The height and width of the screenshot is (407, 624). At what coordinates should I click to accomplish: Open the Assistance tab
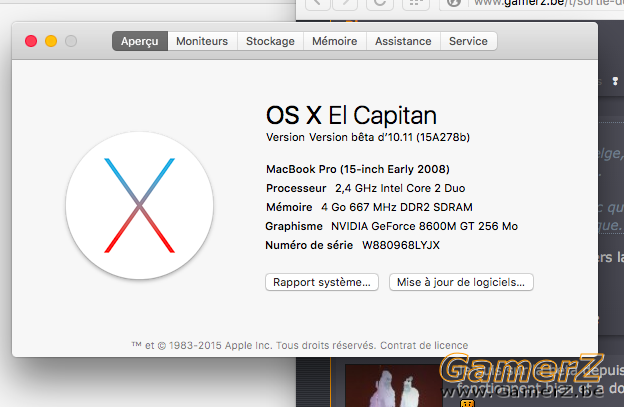[x=403, y=41]
